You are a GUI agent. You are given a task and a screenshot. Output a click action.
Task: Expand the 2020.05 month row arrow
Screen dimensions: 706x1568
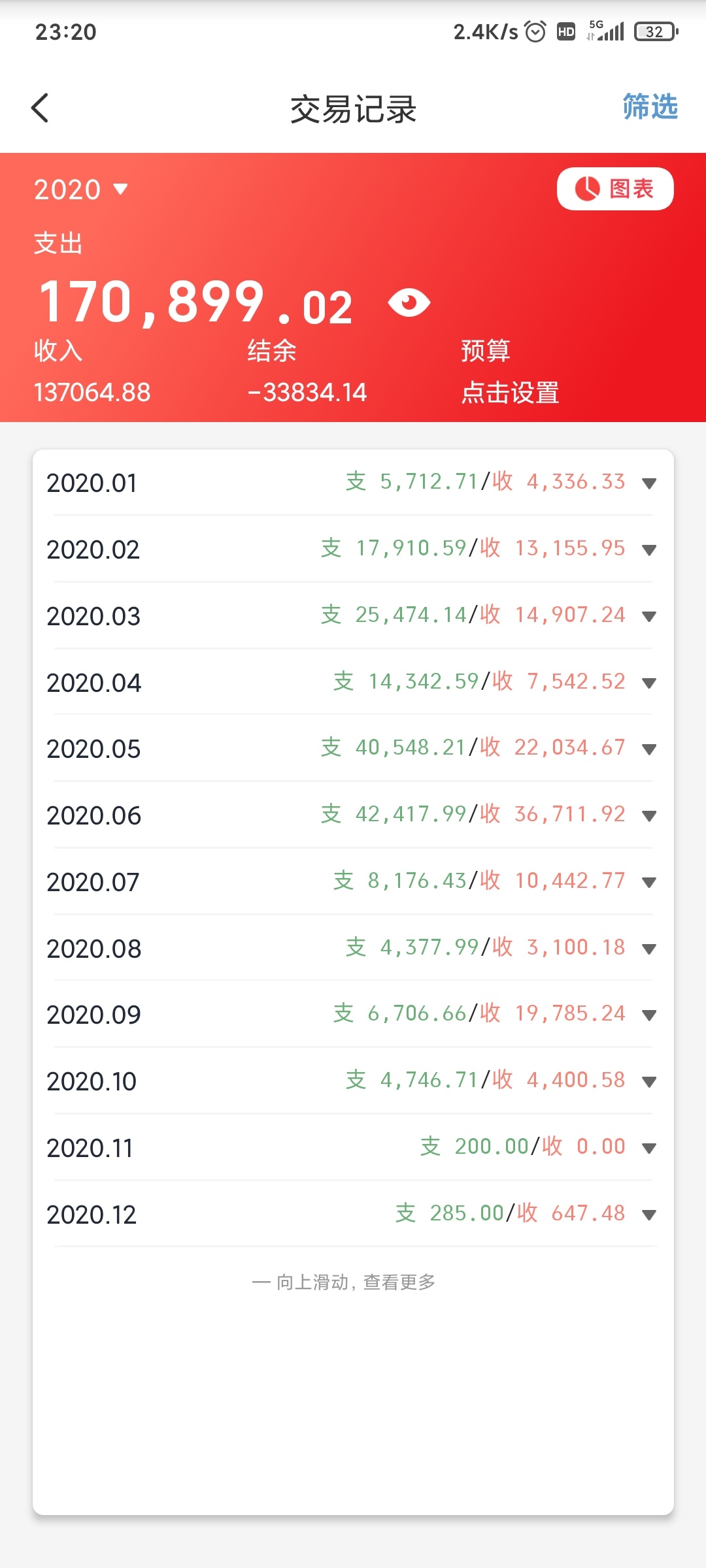pyautogui.click(x=649, y=749)
